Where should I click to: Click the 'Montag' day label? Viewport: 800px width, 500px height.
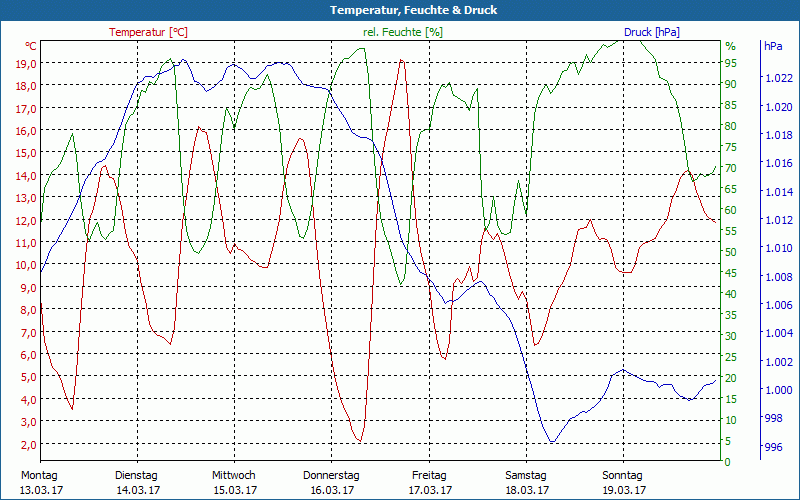pyautogui.click(x=39, y=475)
